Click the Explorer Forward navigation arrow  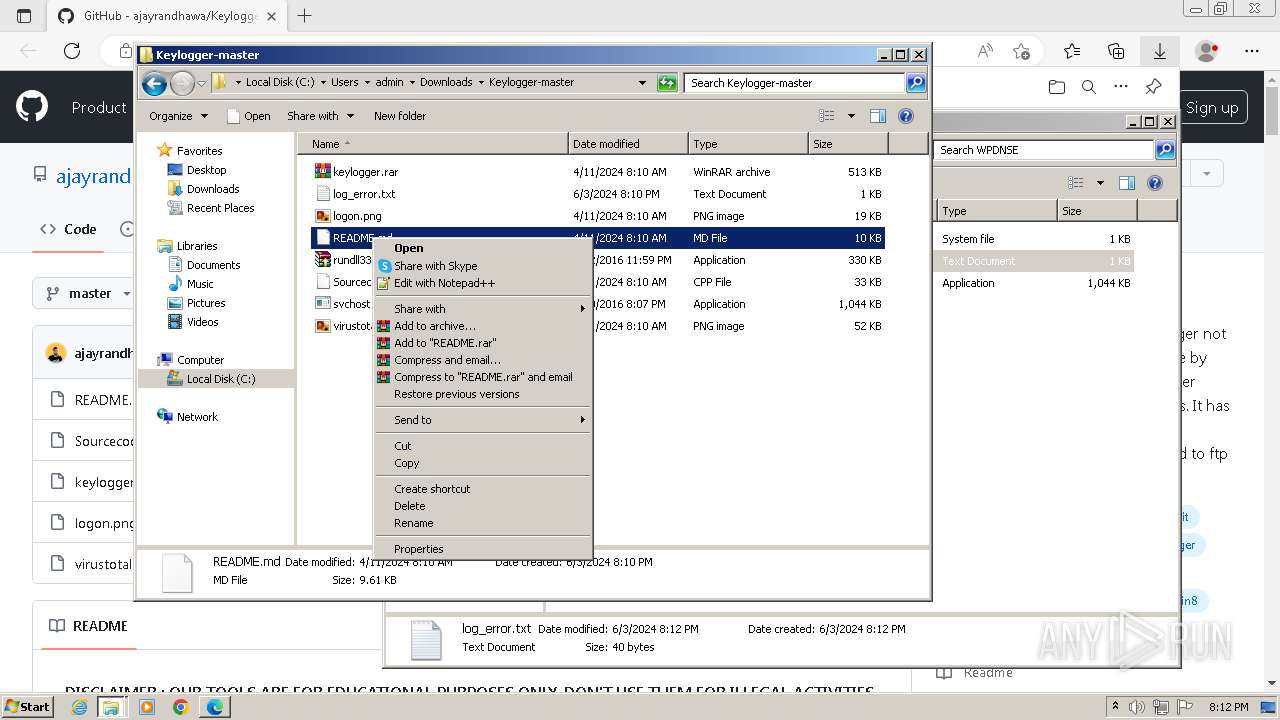182,83
